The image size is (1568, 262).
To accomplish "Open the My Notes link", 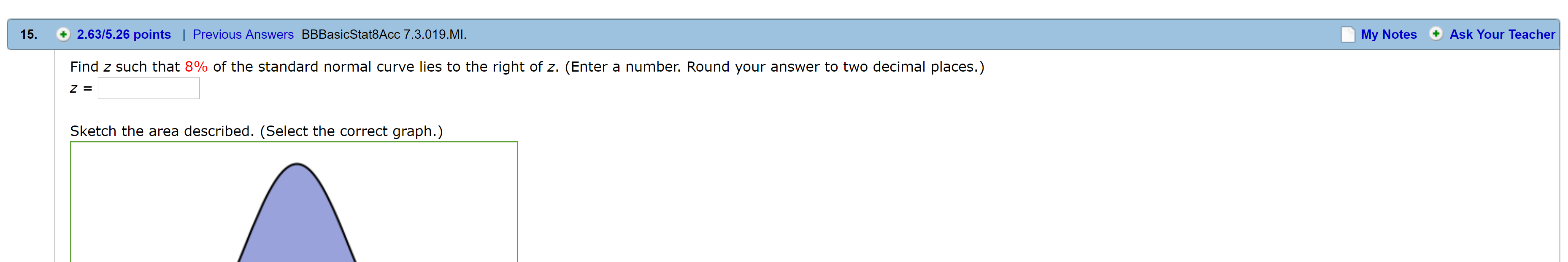I will (x=1388, y=35).
